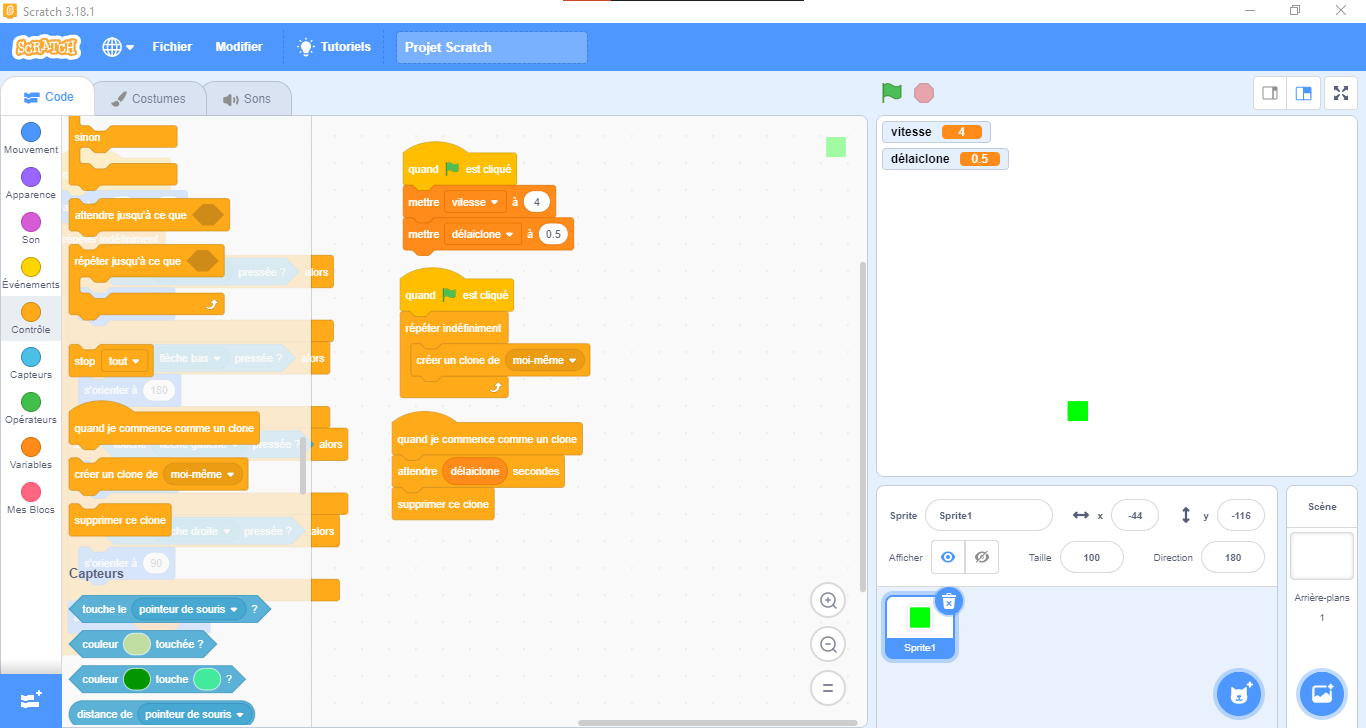1366x728 pixels.
Task: Open Tutoriels from the top bar
Action: pyautogui.click(x=334, y=47)
